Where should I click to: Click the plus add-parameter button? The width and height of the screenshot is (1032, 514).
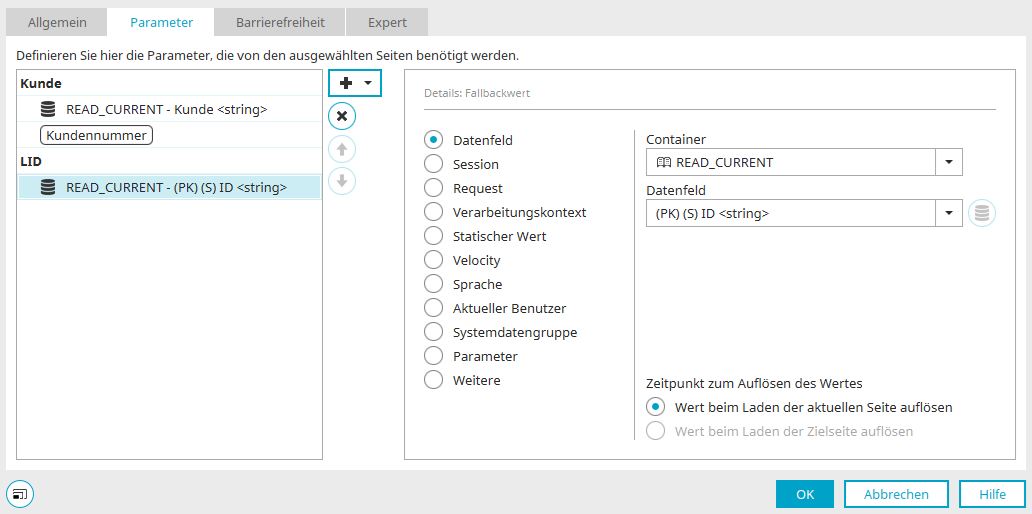[346, 84]
